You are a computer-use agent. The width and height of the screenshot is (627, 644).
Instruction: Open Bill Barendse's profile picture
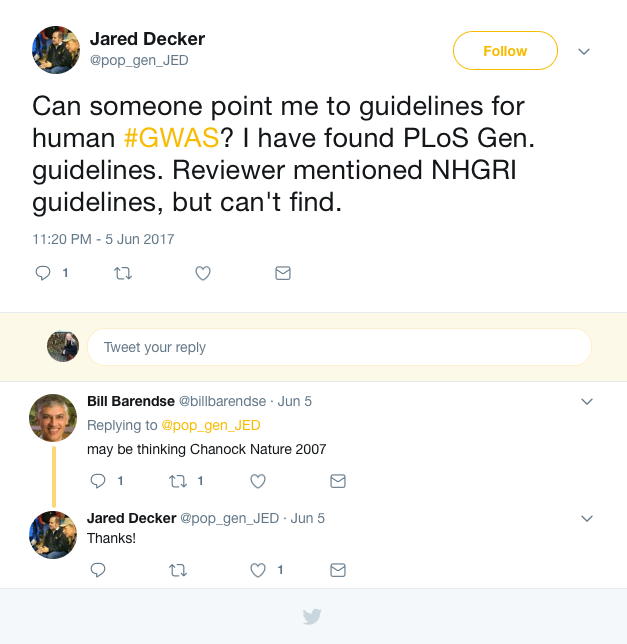pyautogui.click(x=53, y=418)
